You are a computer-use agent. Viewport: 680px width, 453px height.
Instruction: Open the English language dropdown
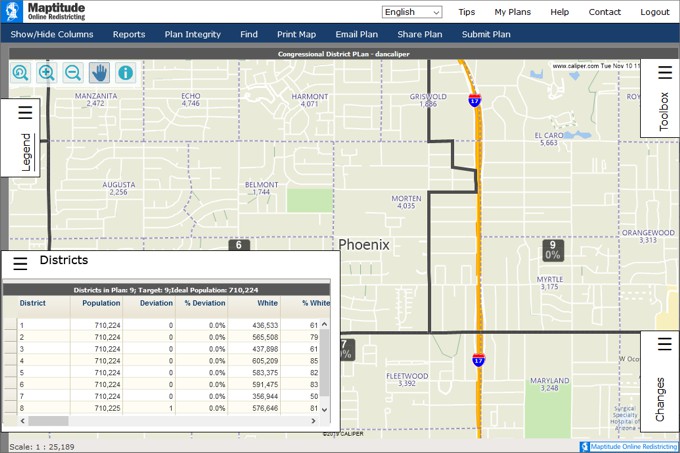(412, 12)
